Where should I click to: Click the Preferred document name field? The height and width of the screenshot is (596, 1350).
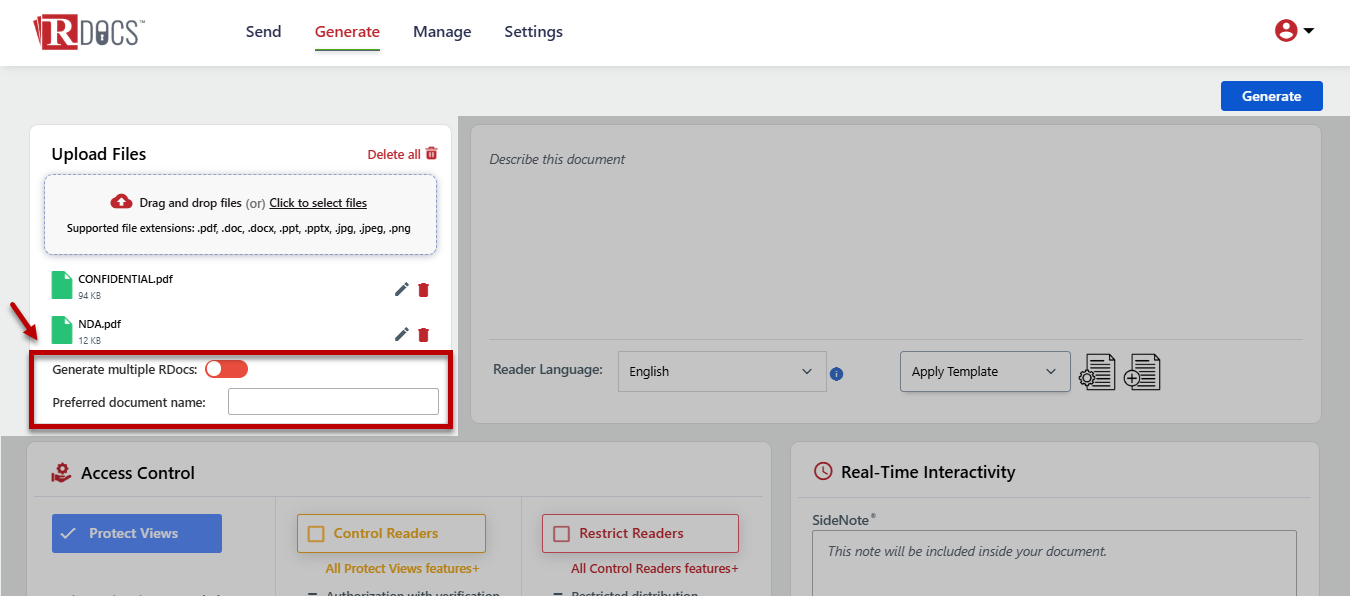(x=333, y=402)
